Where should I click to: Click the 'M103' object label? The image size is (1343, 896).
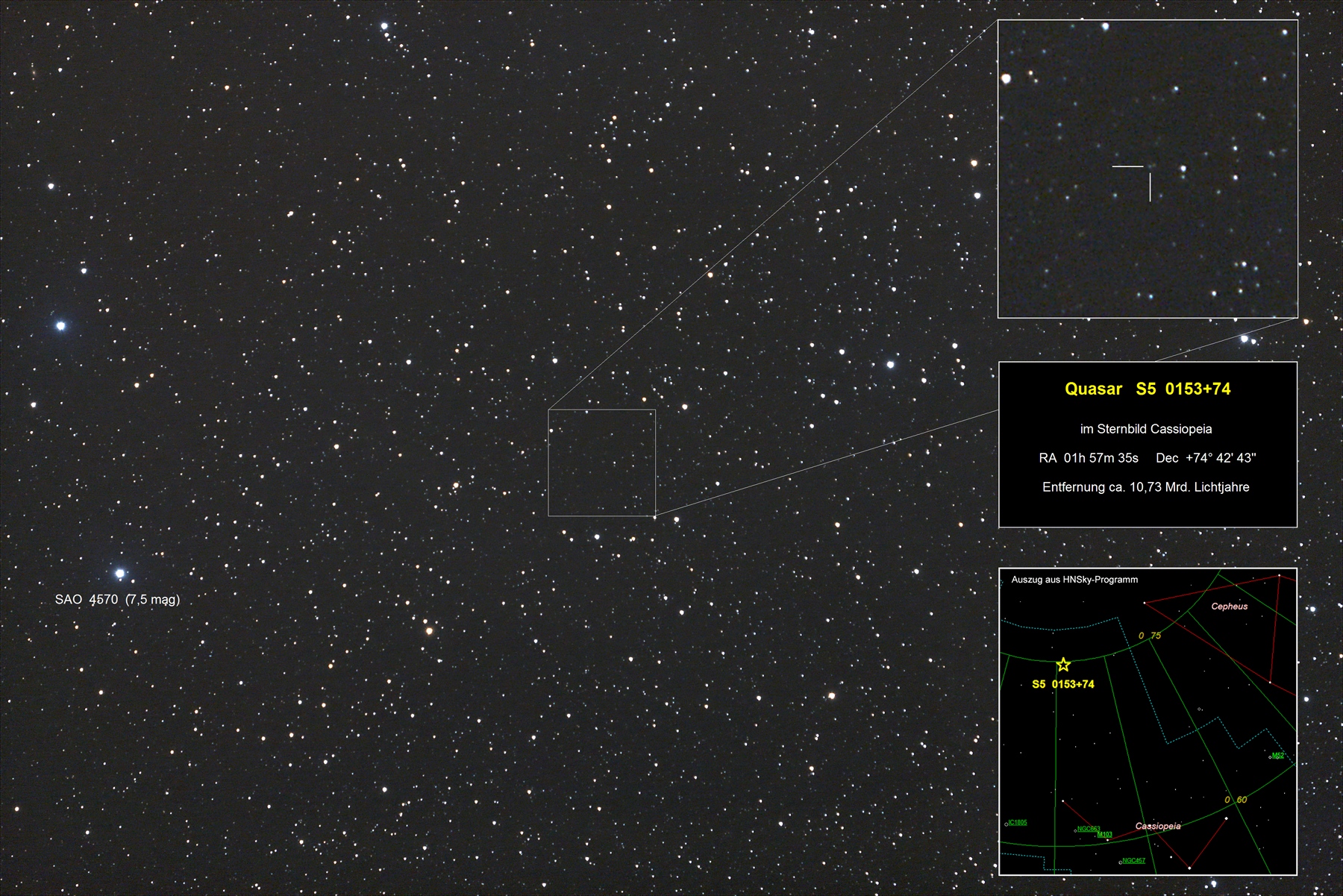coord(1105,835)
